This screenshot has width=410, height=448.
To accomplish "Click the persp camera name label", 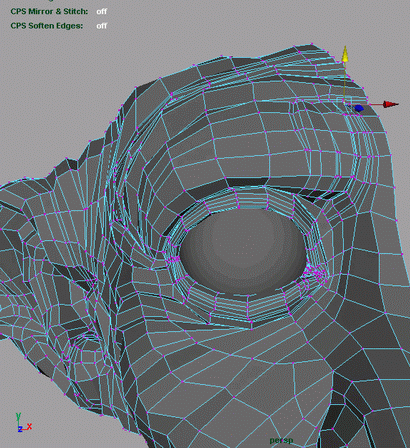I will pos(281,441).
